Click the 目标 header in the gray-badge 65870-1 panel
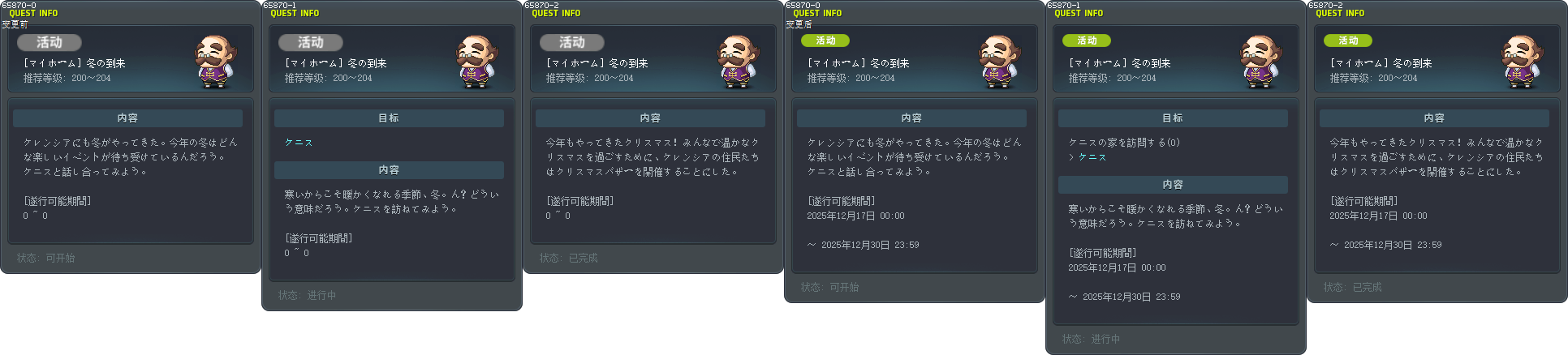Image resolution: width=1568 pixels, height=355 pixels. coord(389,118)
